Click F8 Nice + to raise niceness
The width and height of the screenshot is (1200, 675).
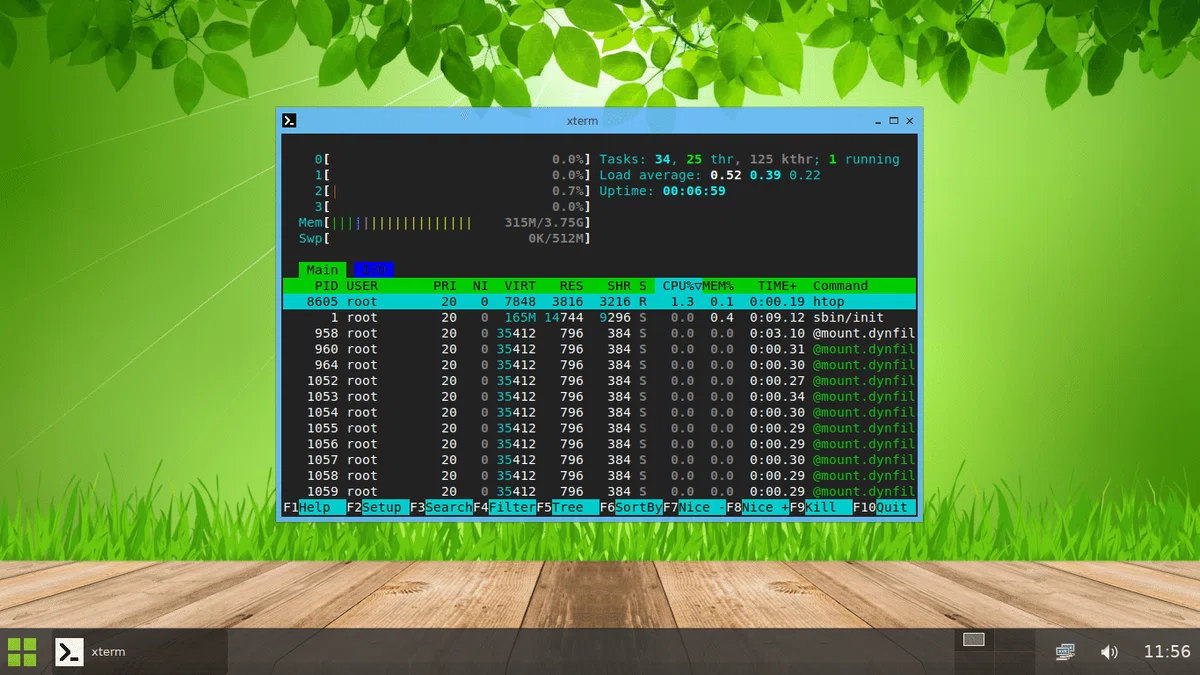pyautogui.click(x=758, y=507)
